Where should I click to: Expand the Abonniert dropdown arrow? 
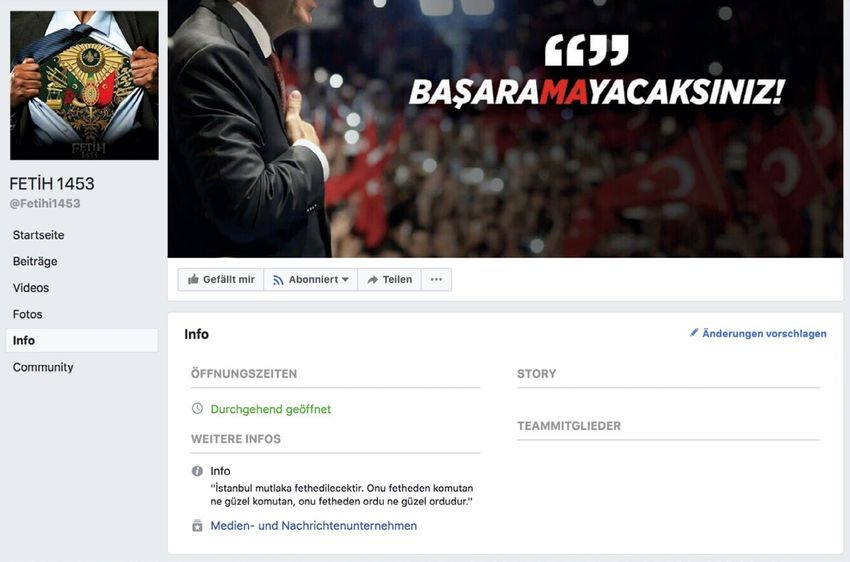coord(345,280)
